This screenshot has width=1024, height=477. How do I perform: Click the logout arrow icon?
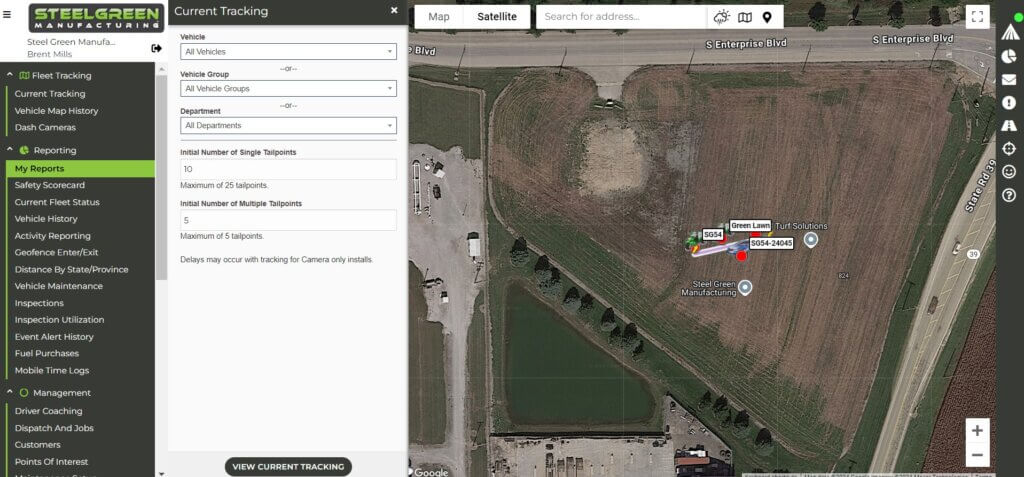tap(157, 48)
